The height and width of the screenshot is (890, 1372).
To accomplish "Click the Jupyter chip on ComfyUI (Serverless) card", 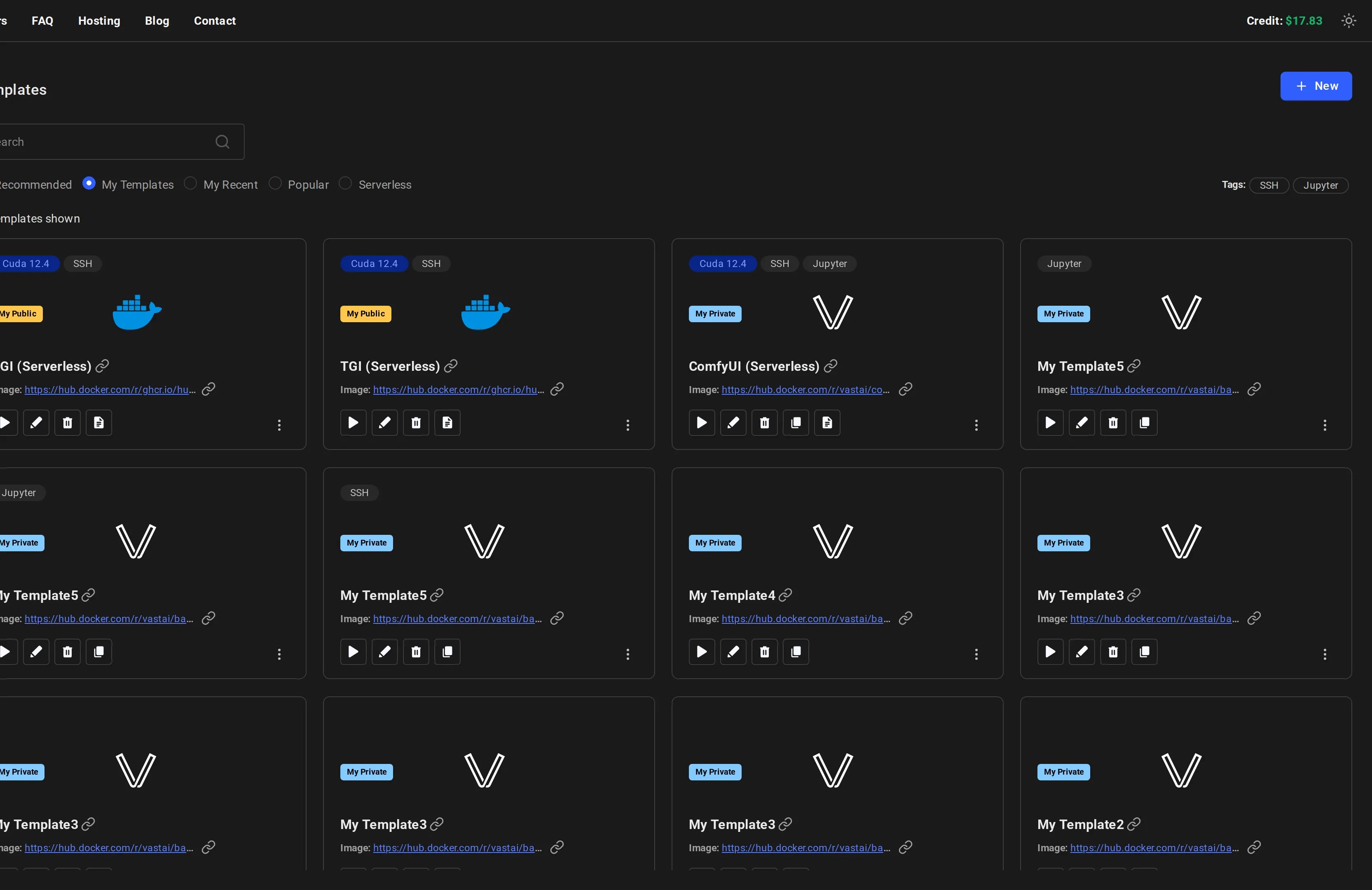I will [x=829, y=263].
